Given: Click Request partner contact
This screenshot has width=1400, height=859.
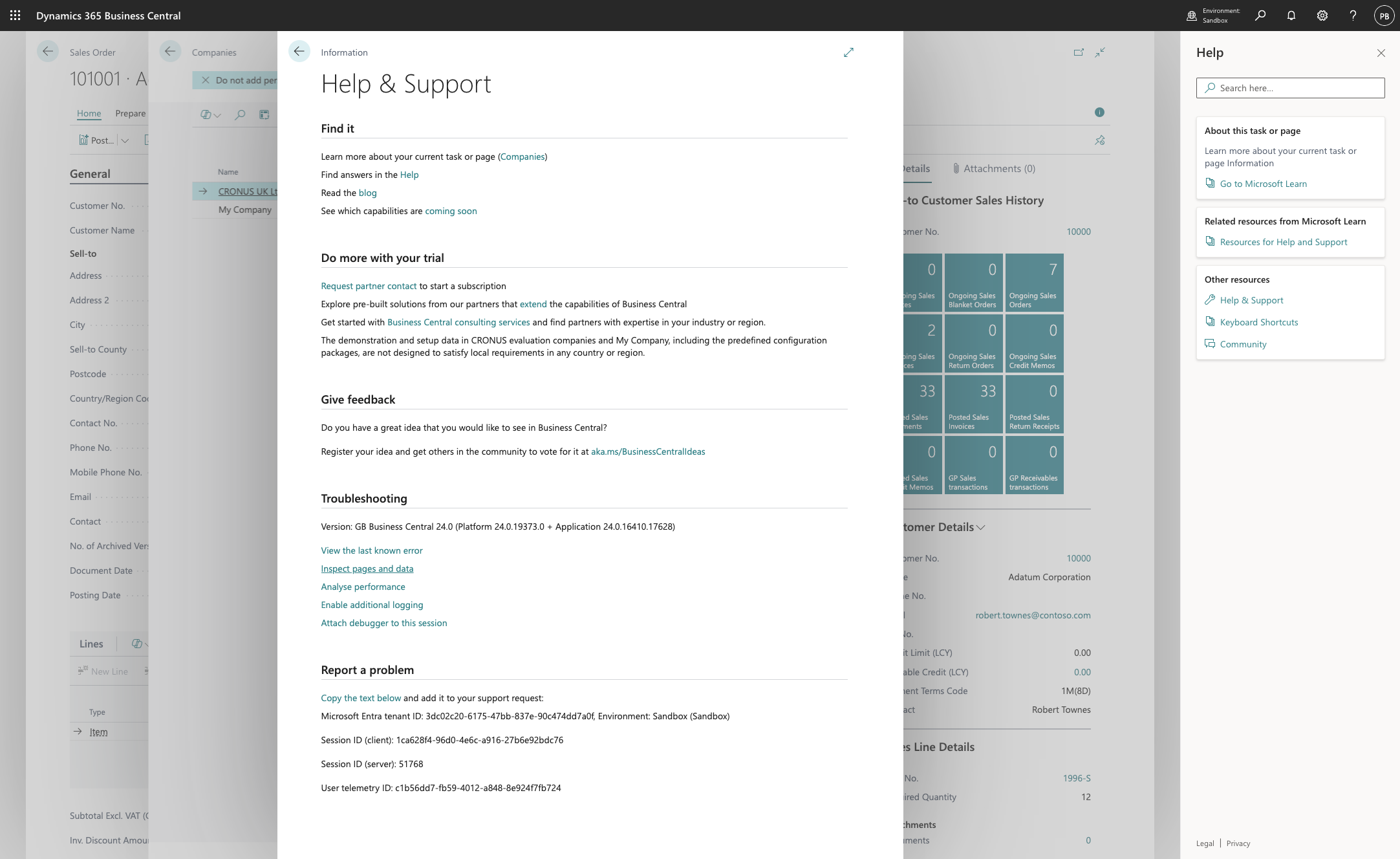Looking at the screenshot, I should coord(369,286).
